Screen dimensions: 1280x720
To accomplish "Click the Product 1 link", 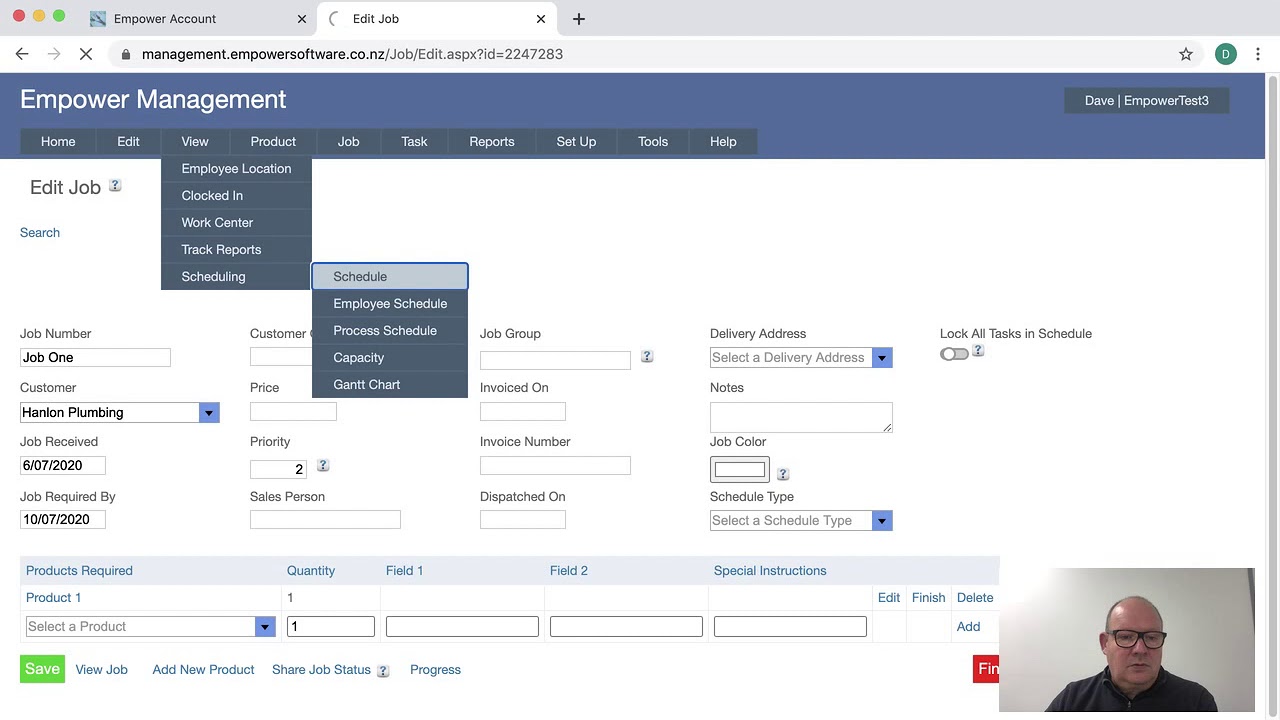I will pyautogui.click(x=54, y=598).
